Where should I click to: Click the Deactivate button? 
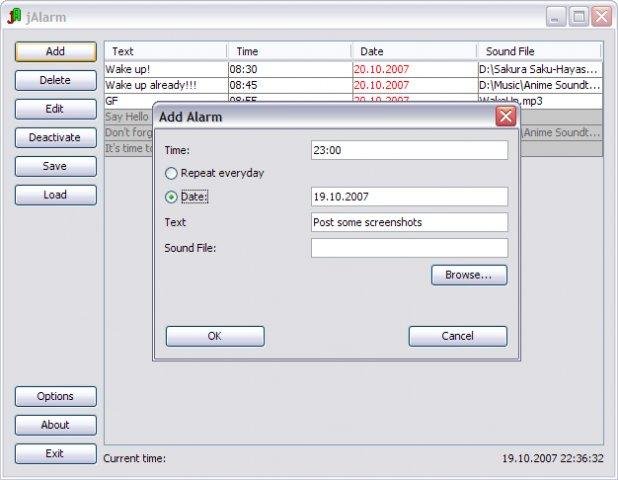[55, 138]
